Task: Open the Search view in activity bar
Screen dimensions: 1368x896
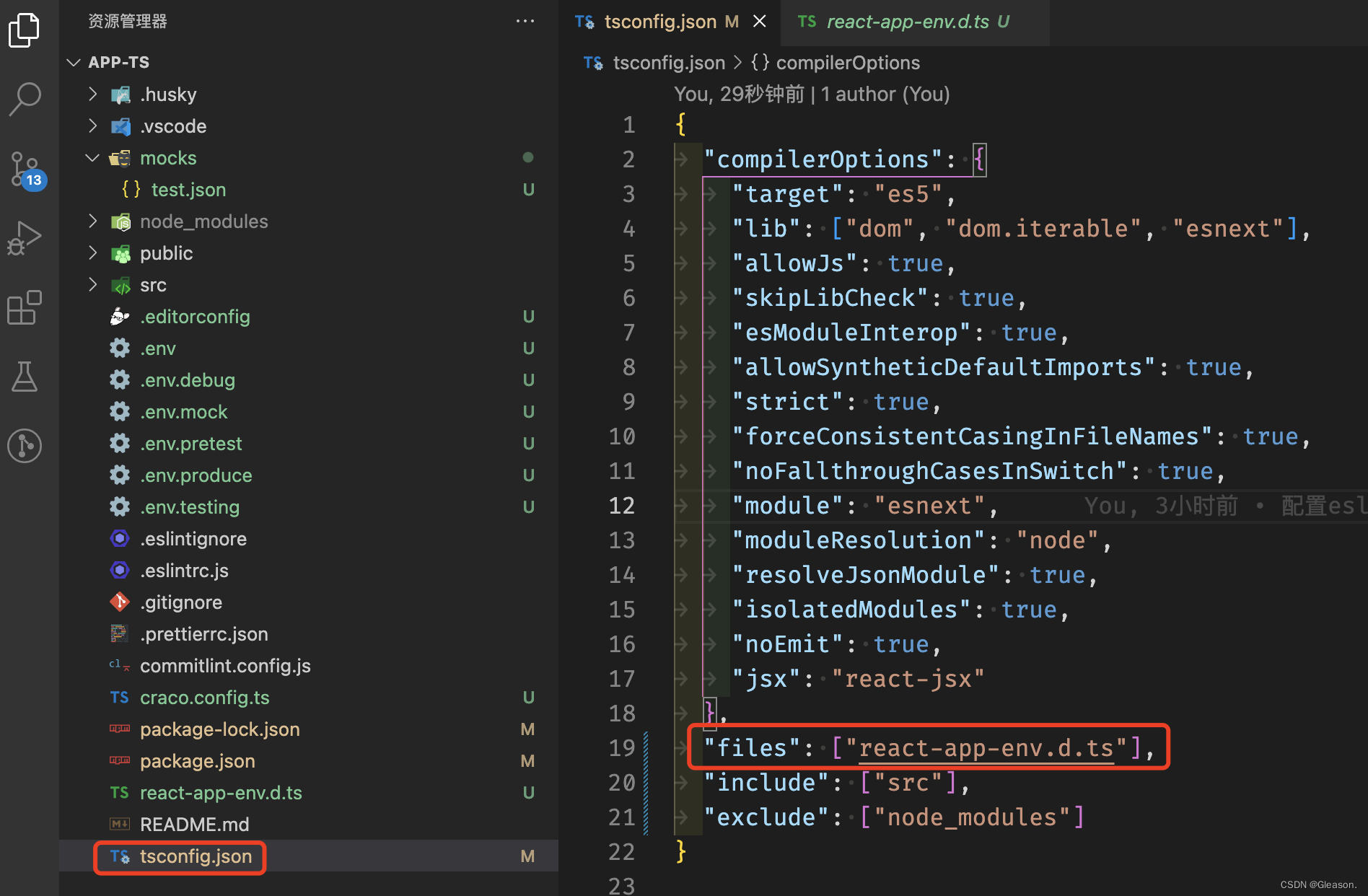Action: pos(25,99)
